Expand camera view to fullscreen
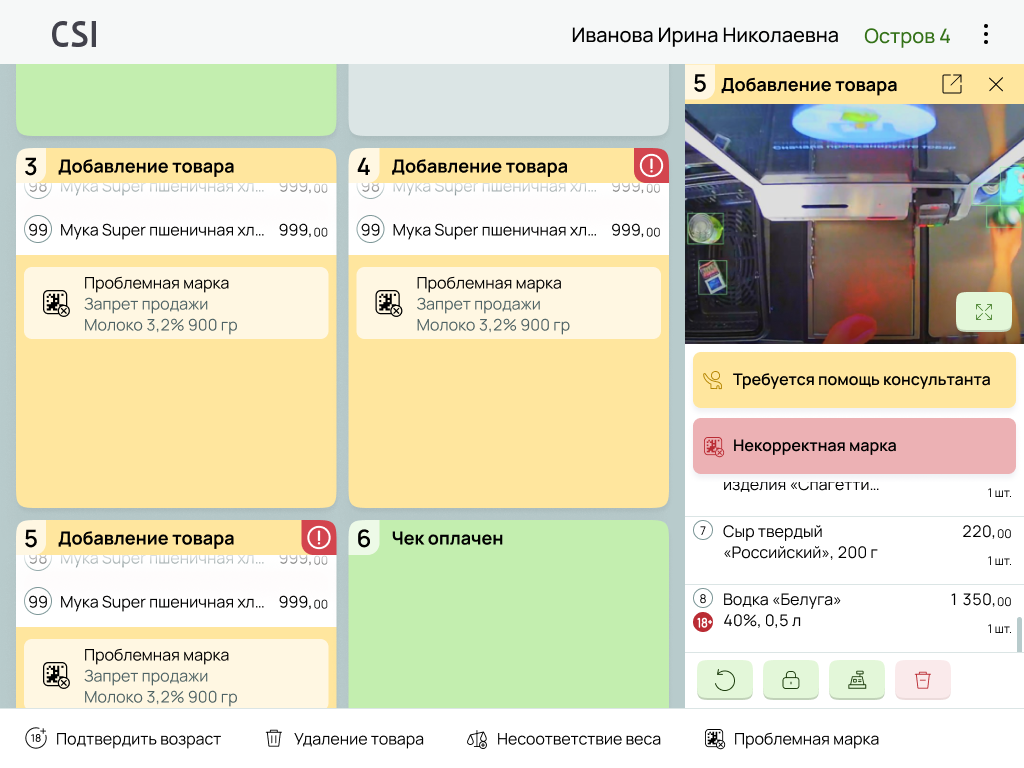Screen dimensions: 1024x768 pos(984,312)
